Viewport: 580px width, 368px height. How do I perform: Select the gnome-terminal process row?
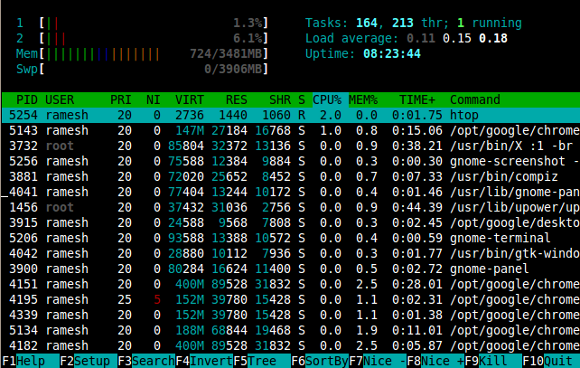click(x=291, y=238)
